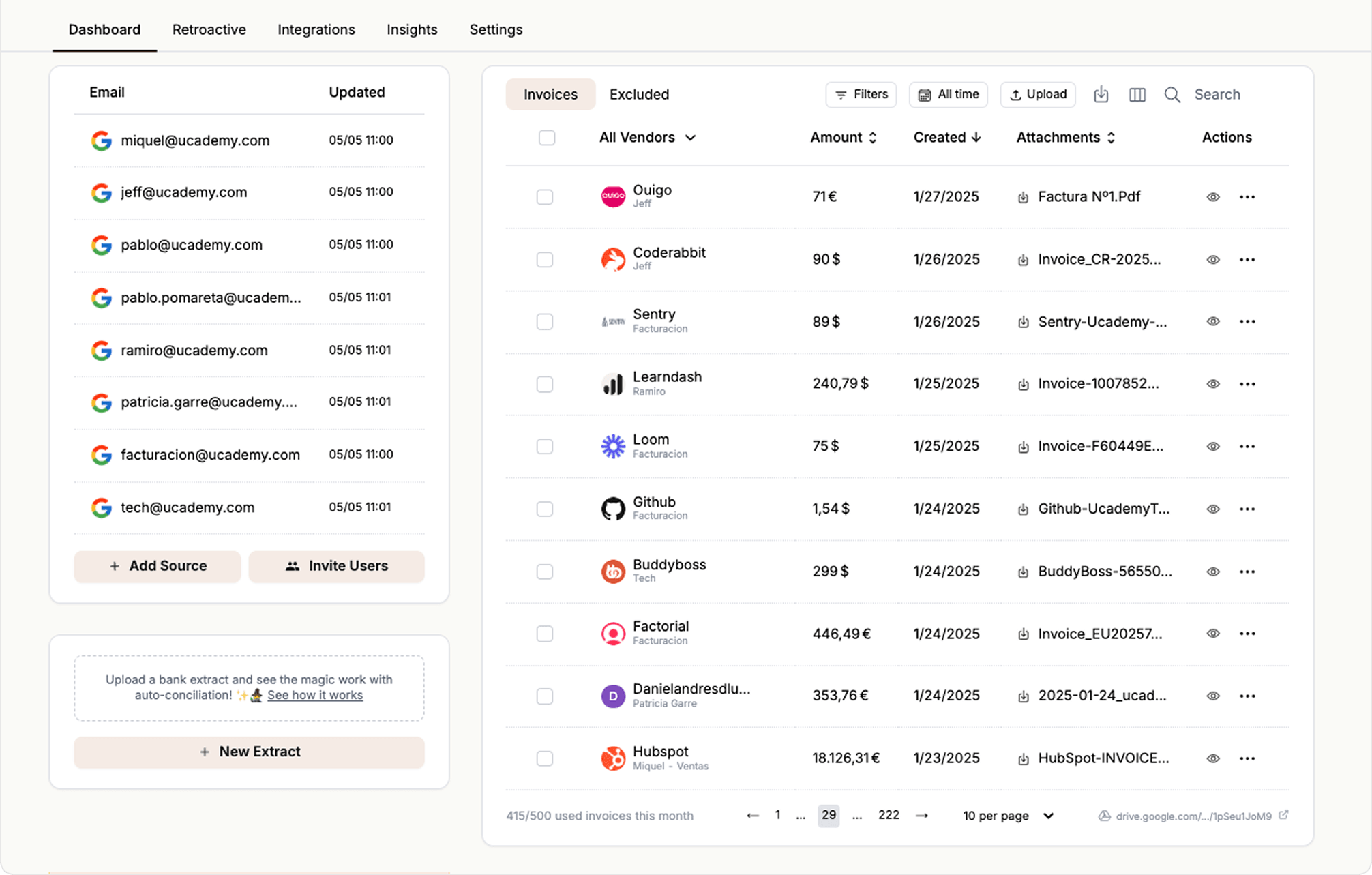Open the Upload invoice dialog

pyautogui.click(x=1037, y=94)
